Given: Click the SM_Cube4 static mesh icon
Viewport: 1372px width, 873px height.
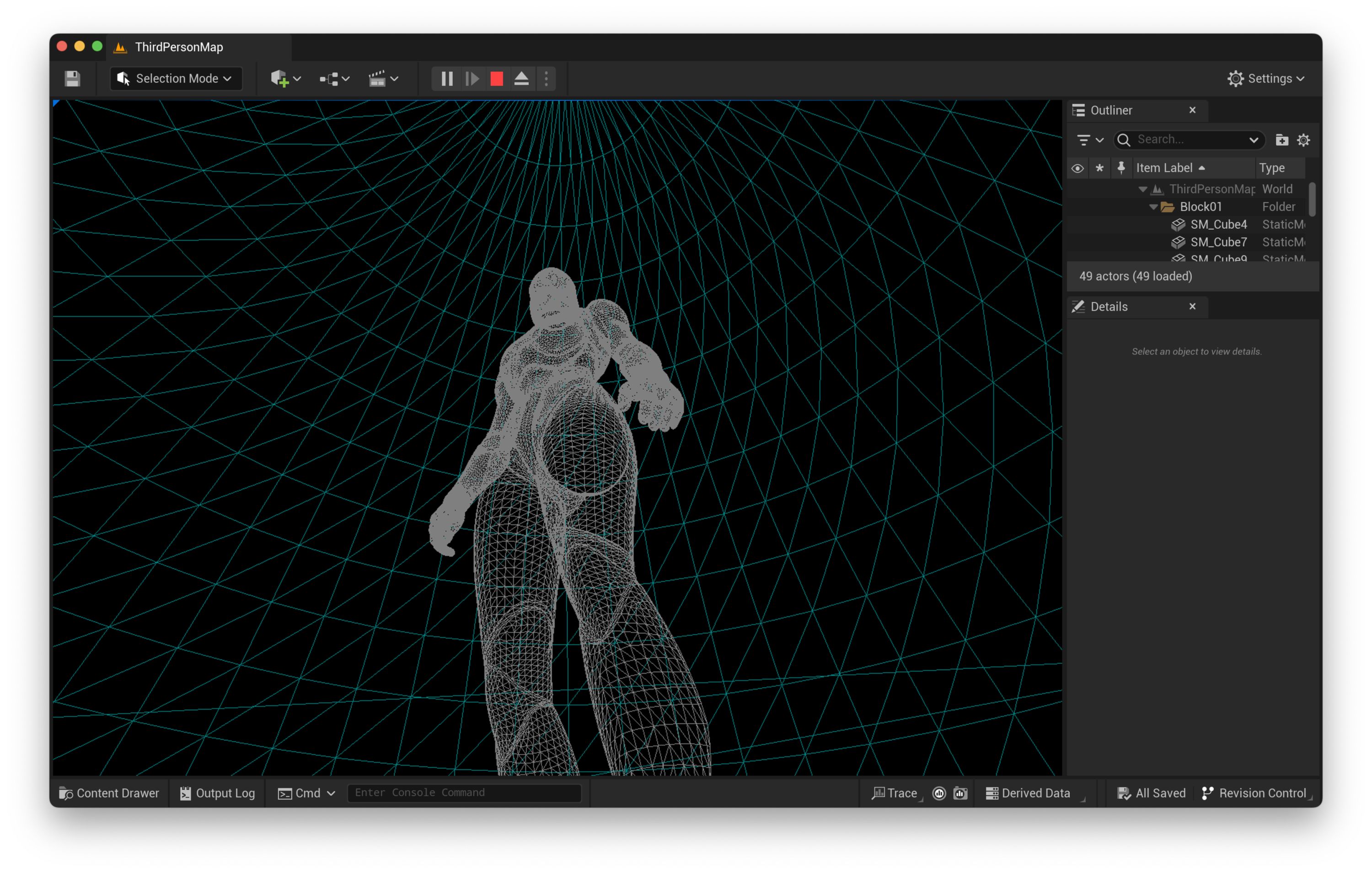Looking at the screenshot, I should click(1178, 225).
